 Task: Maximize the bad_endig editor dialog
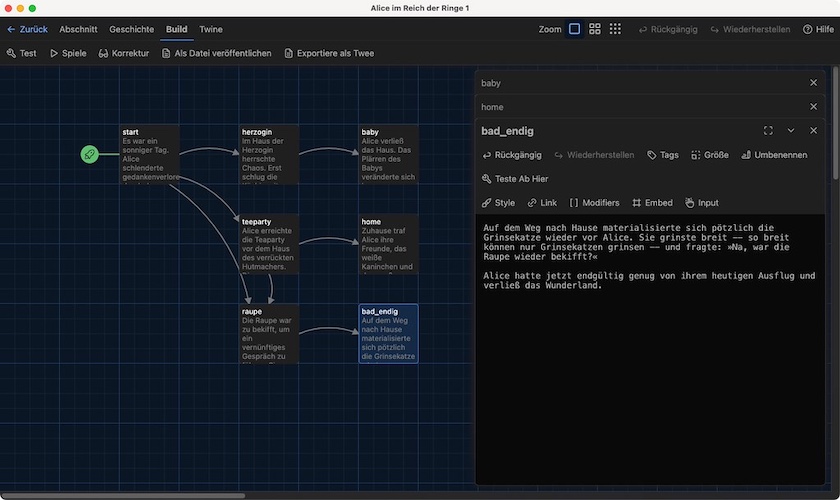click(x=768, y=131)
